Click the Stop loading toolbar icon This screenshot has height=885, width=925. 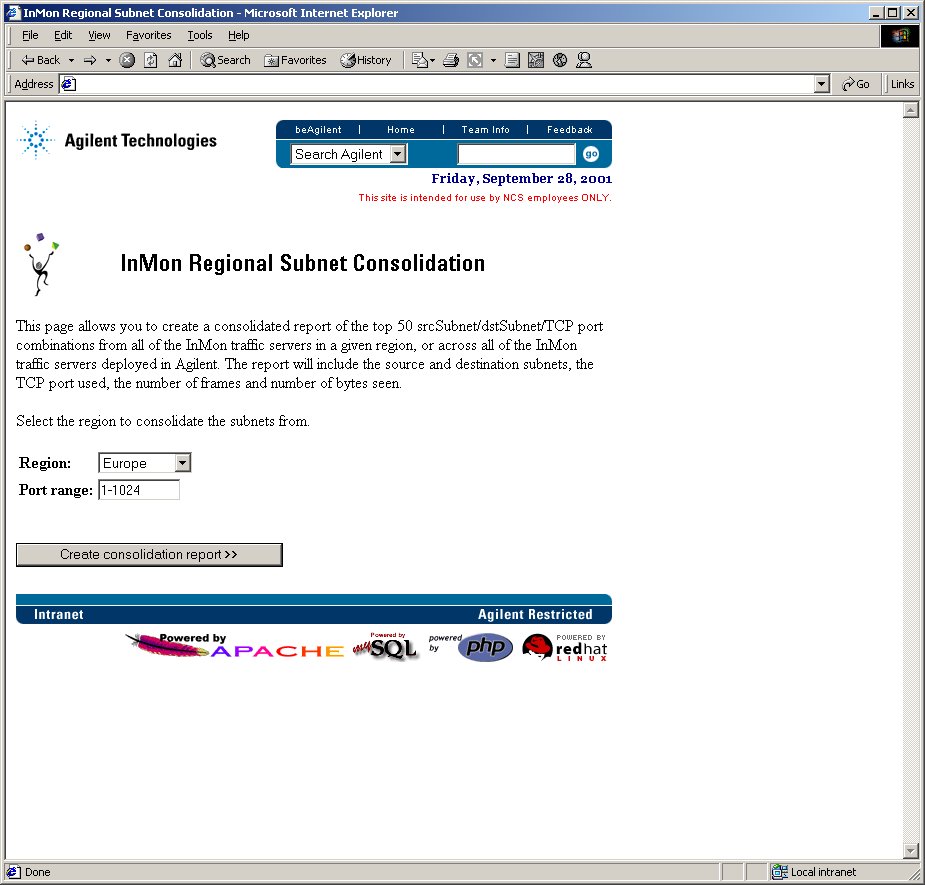(x=127, y=60)
